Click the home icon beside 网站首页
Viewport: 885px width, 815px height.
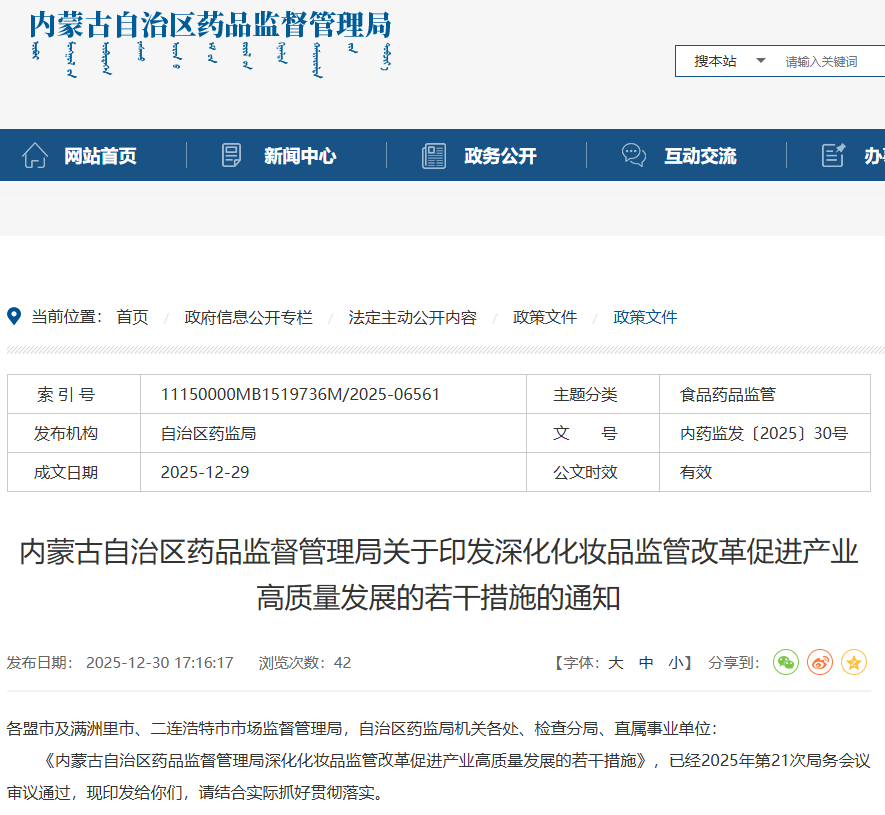coord(36,155)
